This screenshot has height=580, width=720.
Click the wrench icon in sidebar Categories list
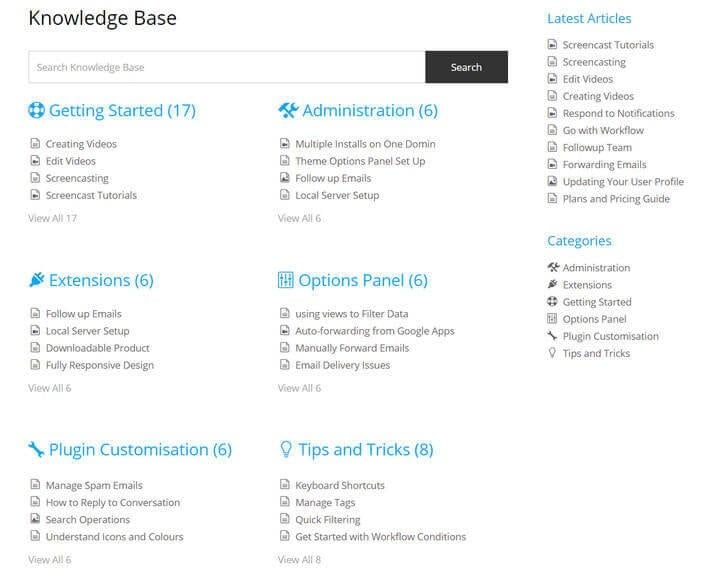(553, 336)
